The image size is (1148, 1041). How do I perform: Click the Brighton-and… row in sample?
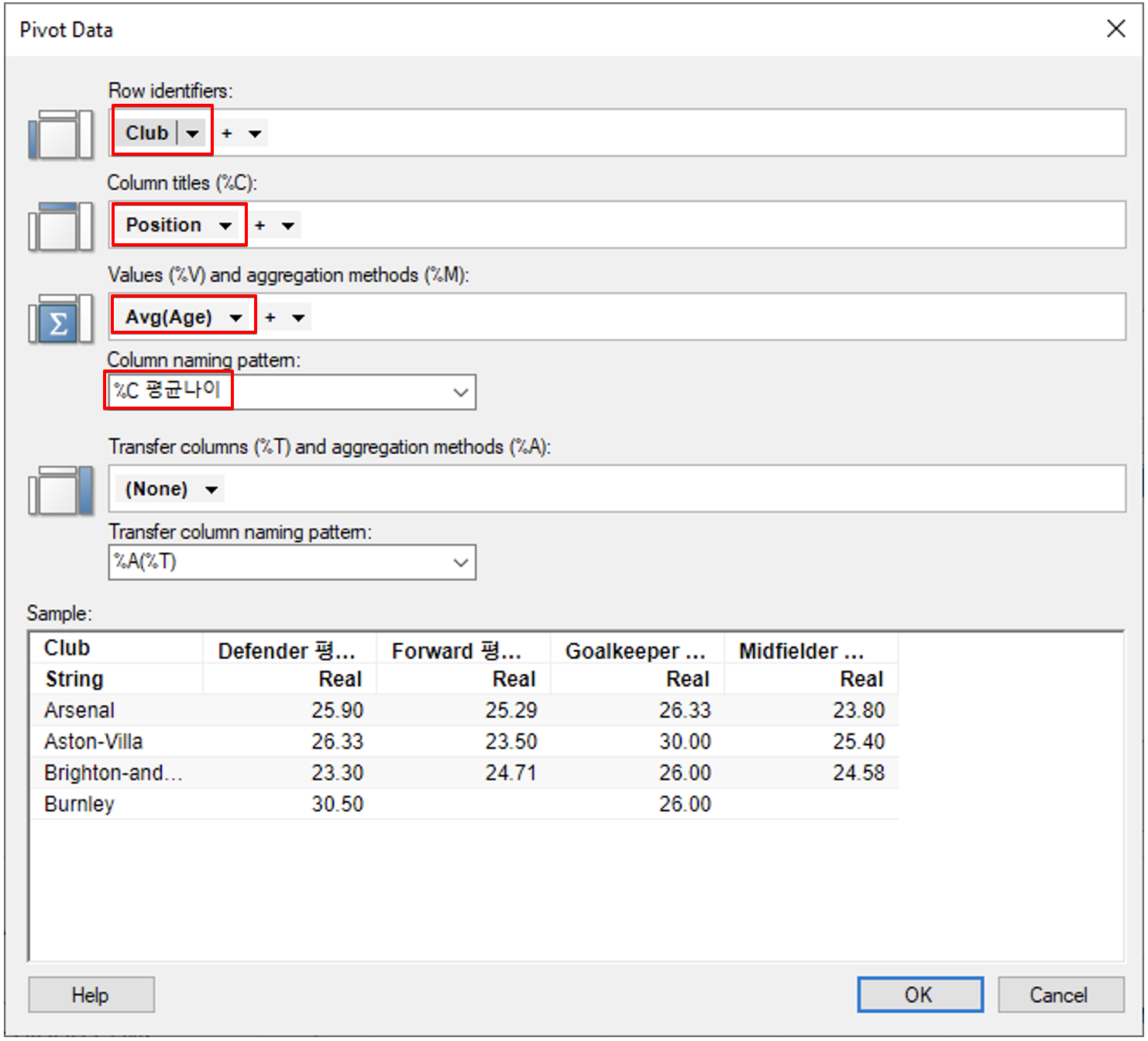click(x=465, y=773)
